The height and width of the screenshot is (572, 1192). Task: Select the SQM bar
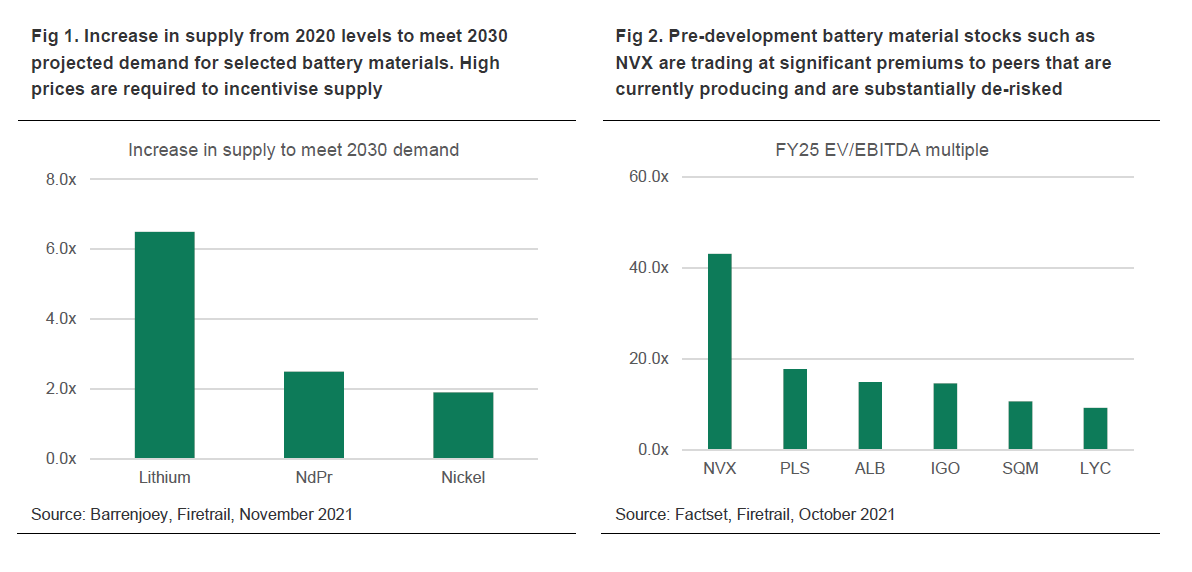tap(1020, 425)
